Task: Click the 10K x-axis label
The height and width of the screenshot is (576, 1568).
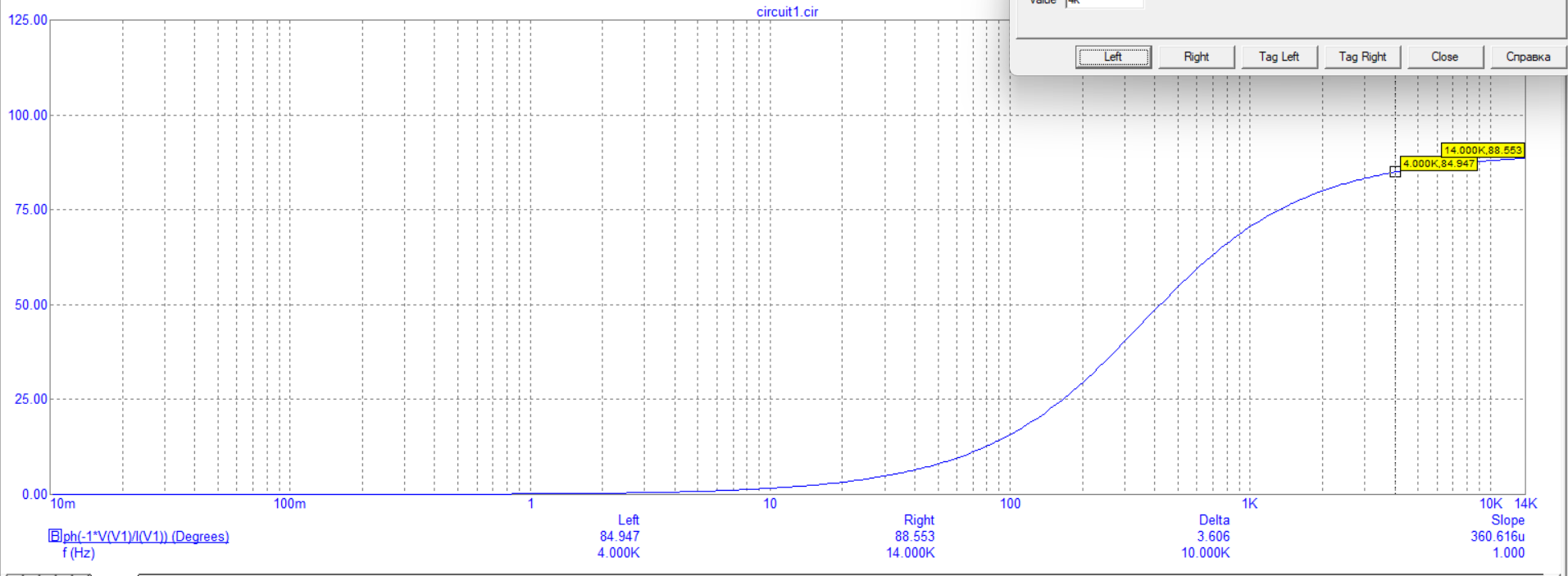Action: coord(1491,504)
